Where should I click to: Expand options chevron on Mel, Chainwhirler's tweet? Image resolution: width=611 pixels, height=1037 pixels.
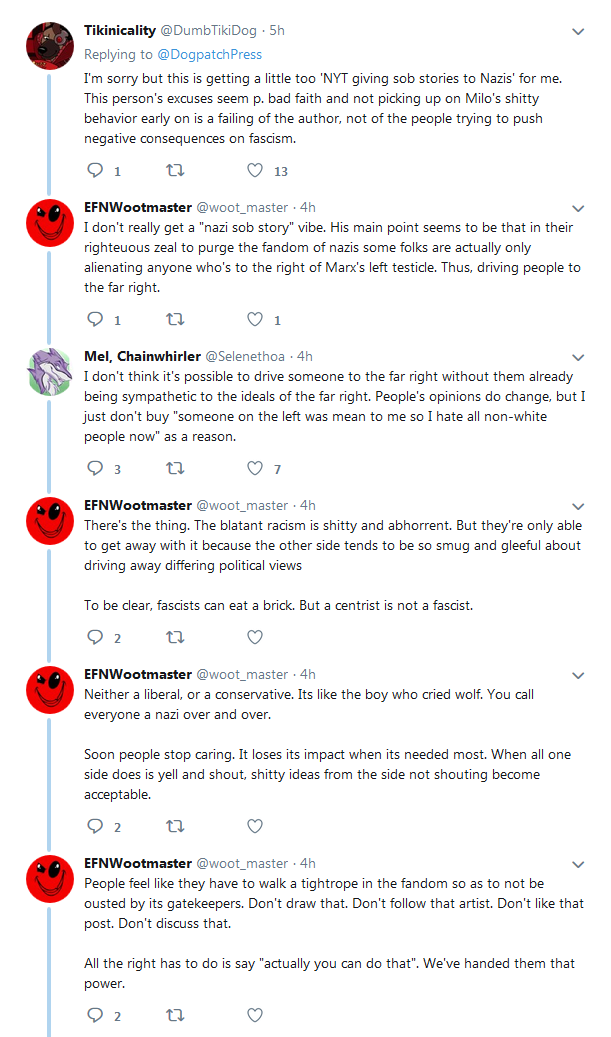coord(578,358)
